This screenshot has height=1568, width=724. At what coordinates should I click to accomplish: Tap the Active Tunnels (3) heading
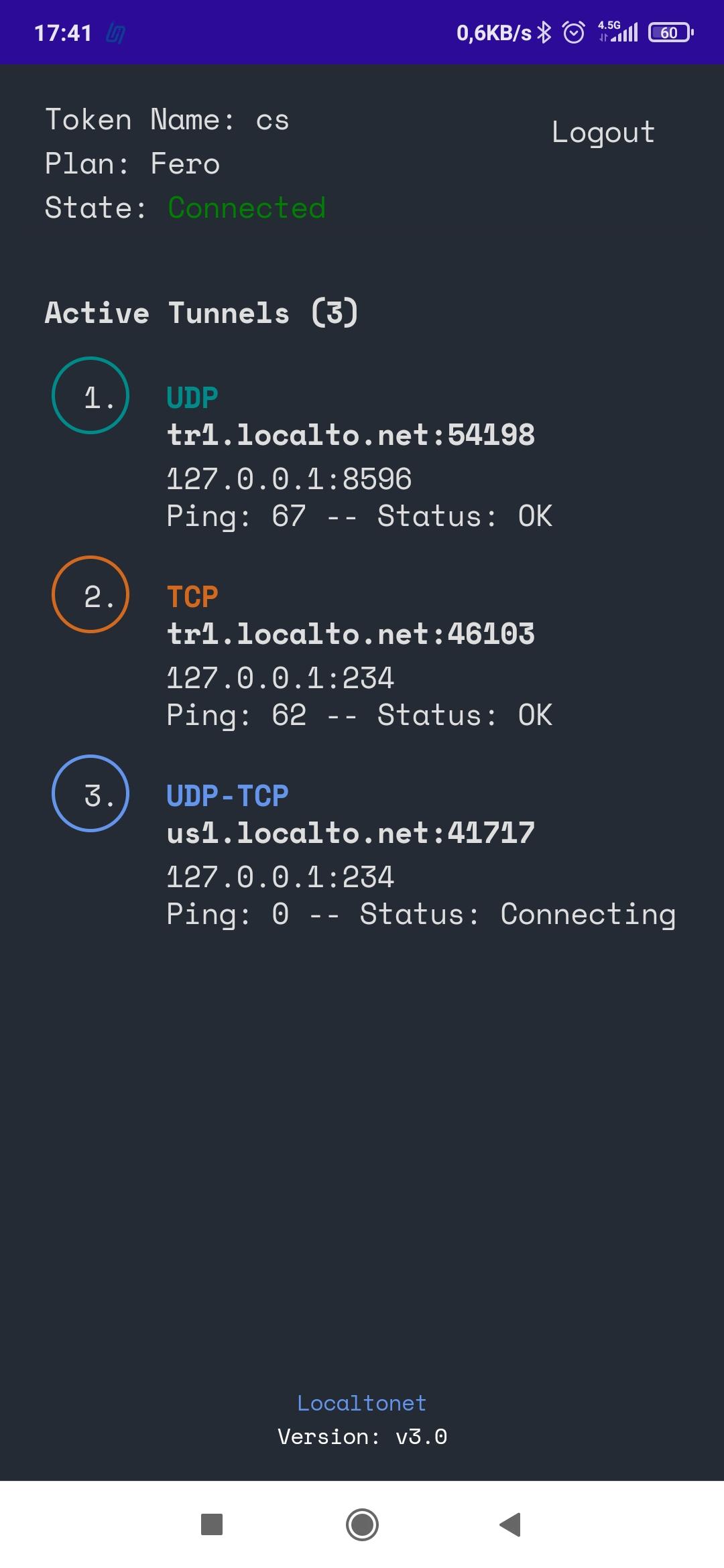pyautogui.click(x=202, y=313)
